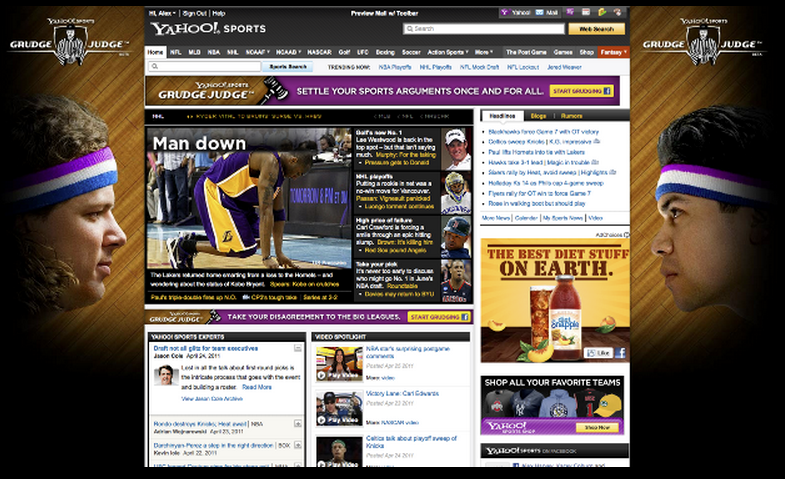Image resolution: width=785 pixels, height=479 pixels.
Task: Collapse the Draft not all glitz article
Action: (x=298, y=348)
